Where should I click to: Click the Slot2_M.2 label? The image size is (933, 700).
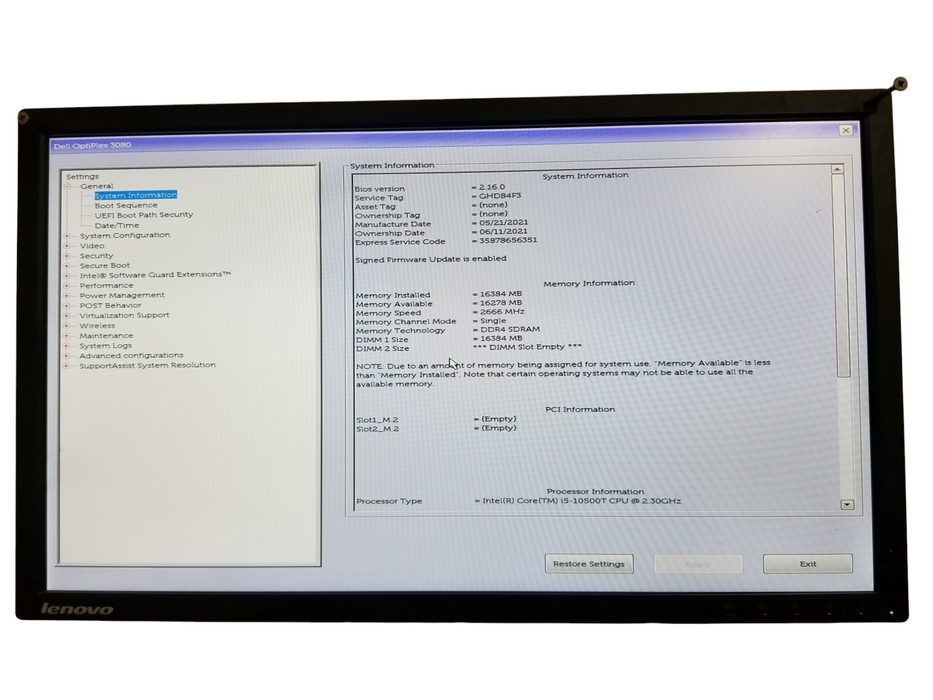378,429
